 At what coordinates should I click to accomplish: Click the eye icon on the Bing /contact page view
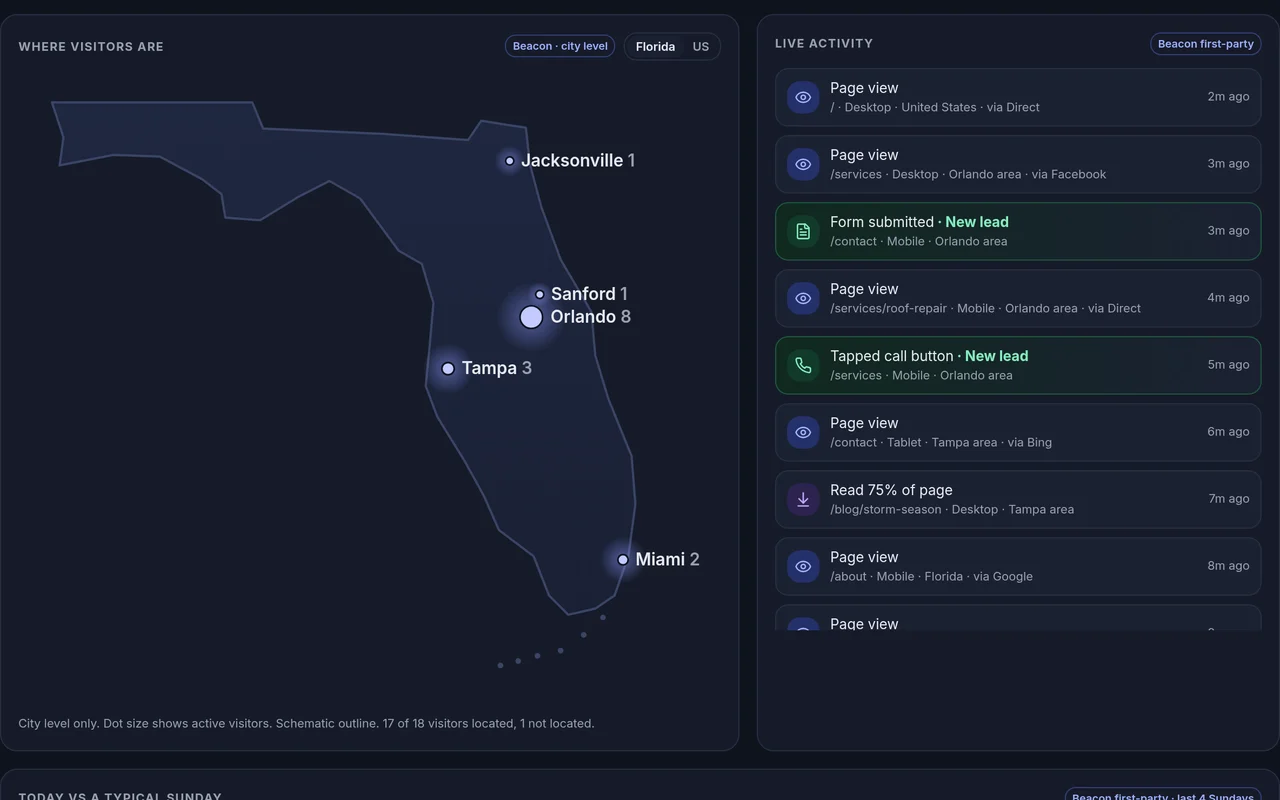click(x=803, y=432)
